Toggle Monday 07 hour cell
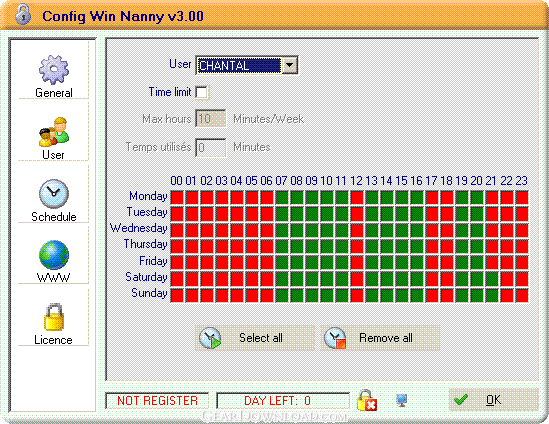 coord(282,197)
